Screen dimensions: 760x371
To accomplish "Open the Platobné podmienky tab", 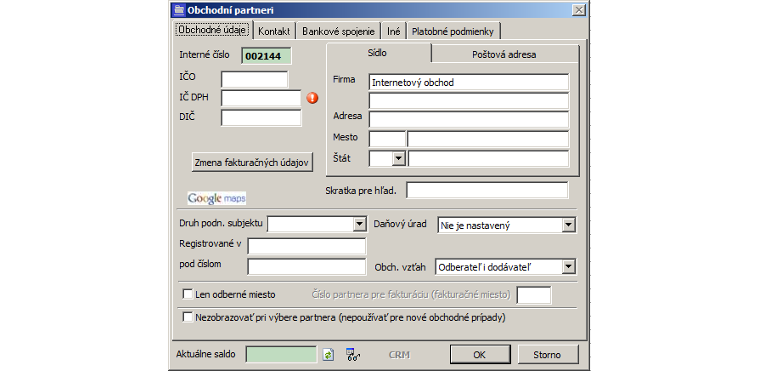I will click(x=453, y=31).
